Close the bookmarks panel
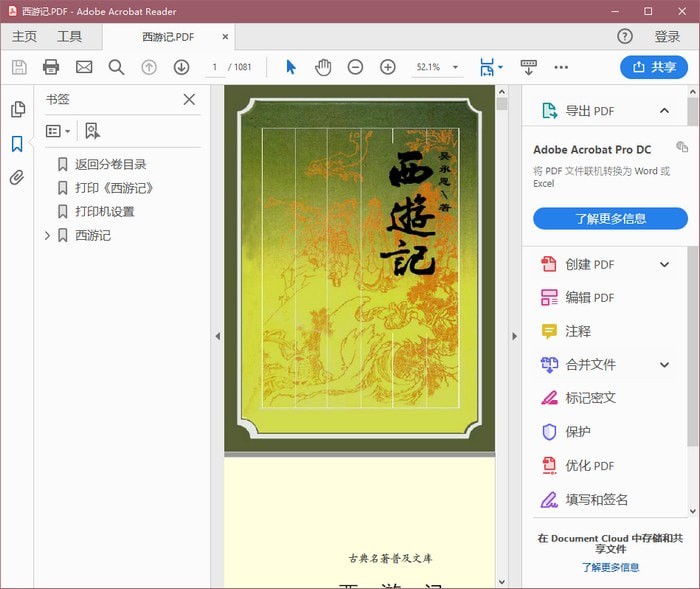This screenshot has width=700, height=589. click(189, 99)
